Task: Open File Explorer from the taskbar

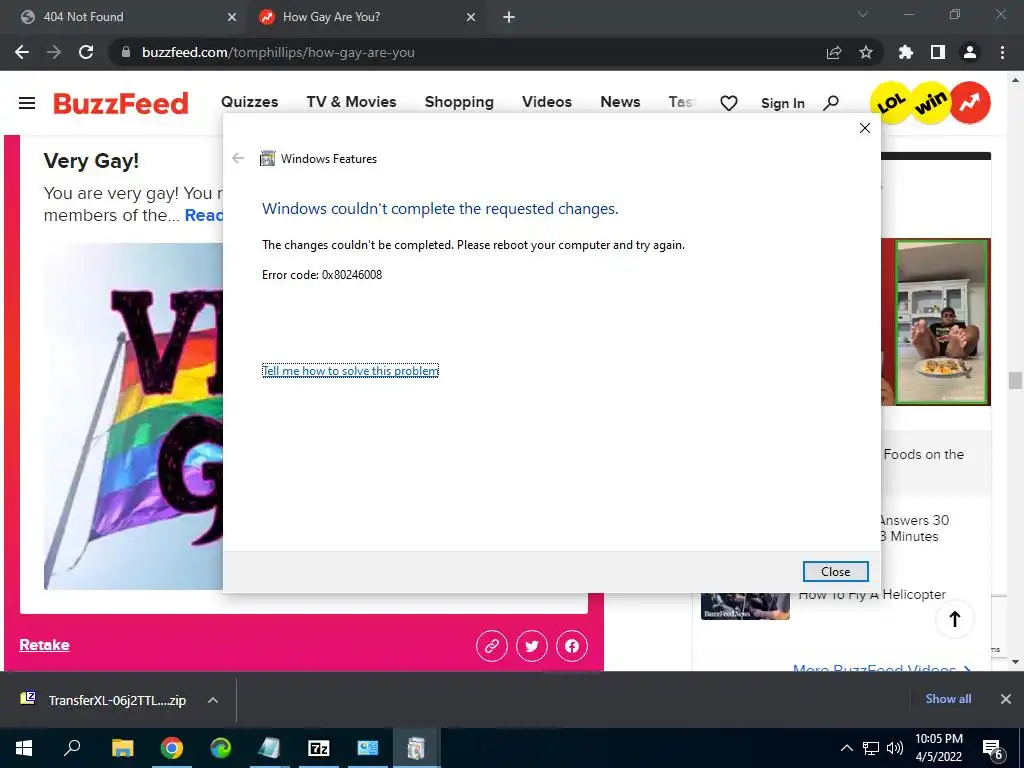Action: pyautogui.click(x=122, y=748)
